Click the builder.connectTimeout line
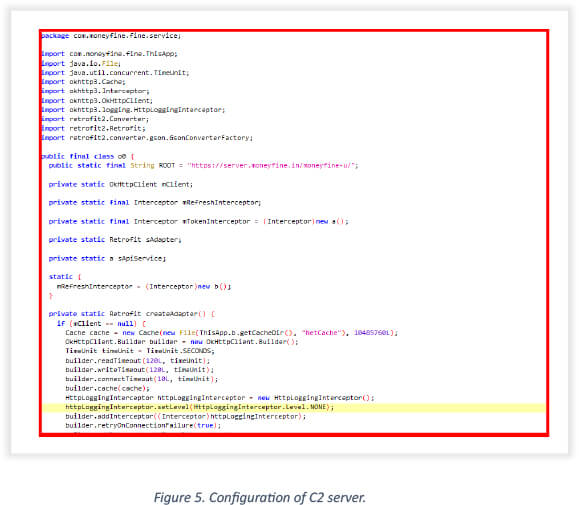 (x=142, y=379)
